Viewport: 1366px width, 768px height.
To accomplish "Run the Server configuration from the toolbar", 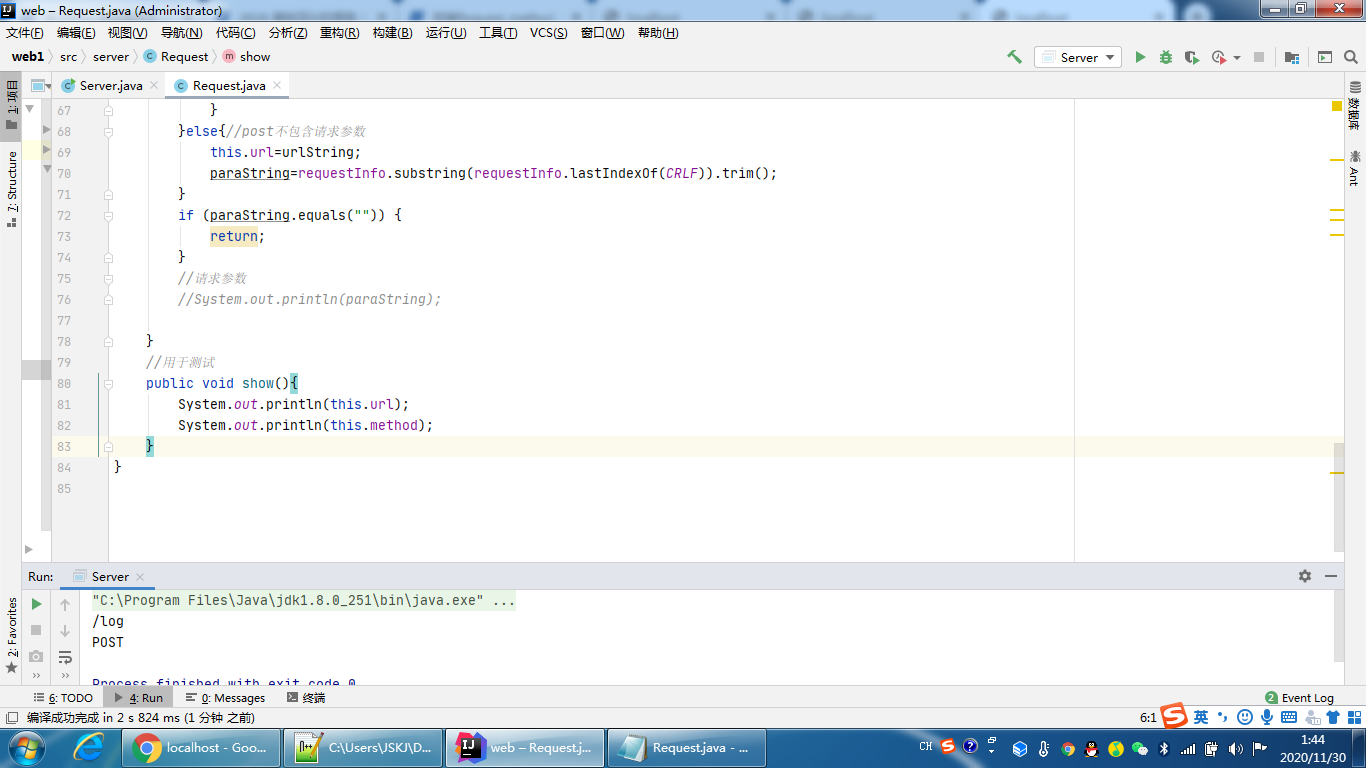I will 1140,57.
